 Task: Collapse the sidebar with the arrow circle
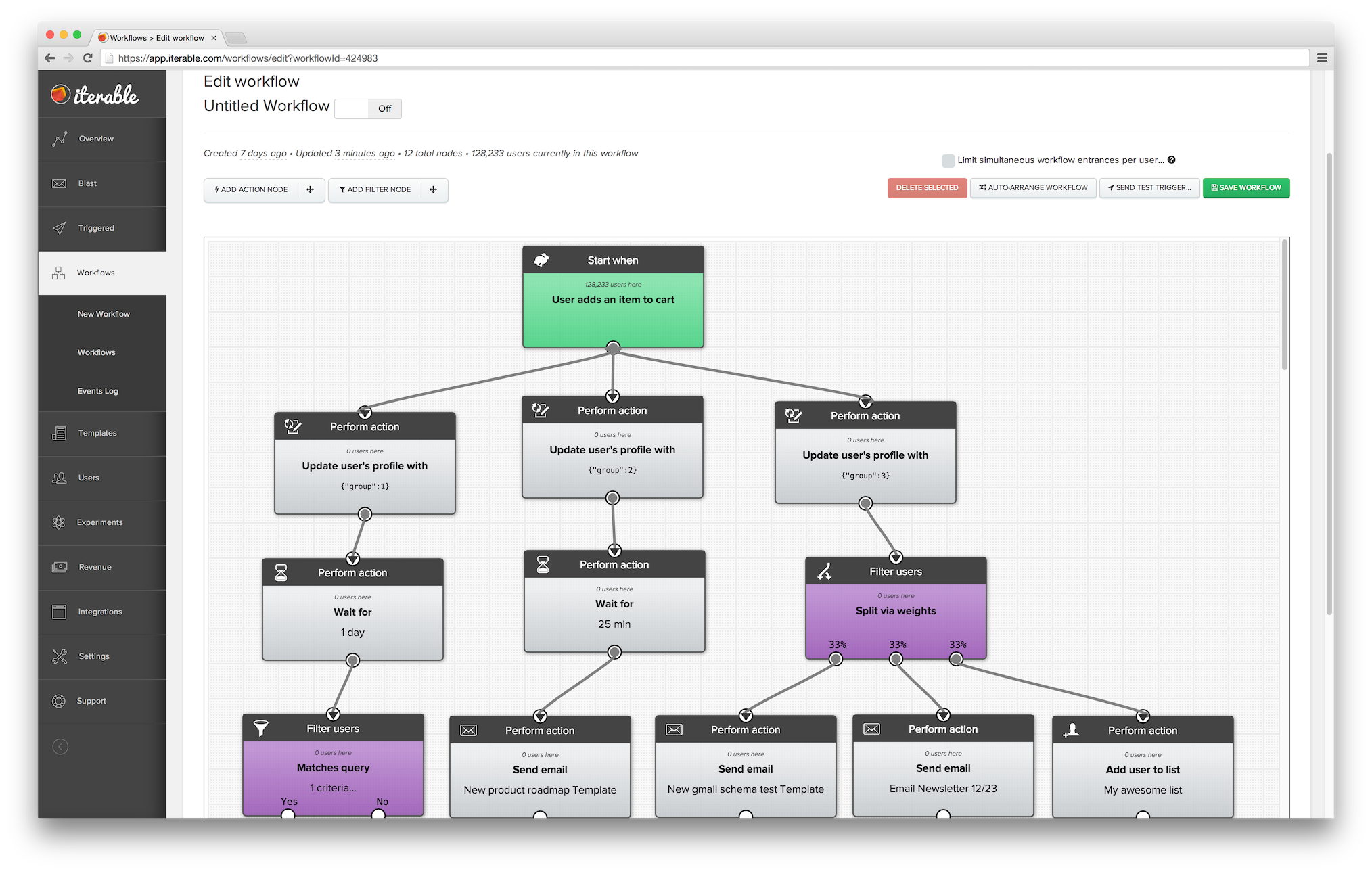pos(60,746)
